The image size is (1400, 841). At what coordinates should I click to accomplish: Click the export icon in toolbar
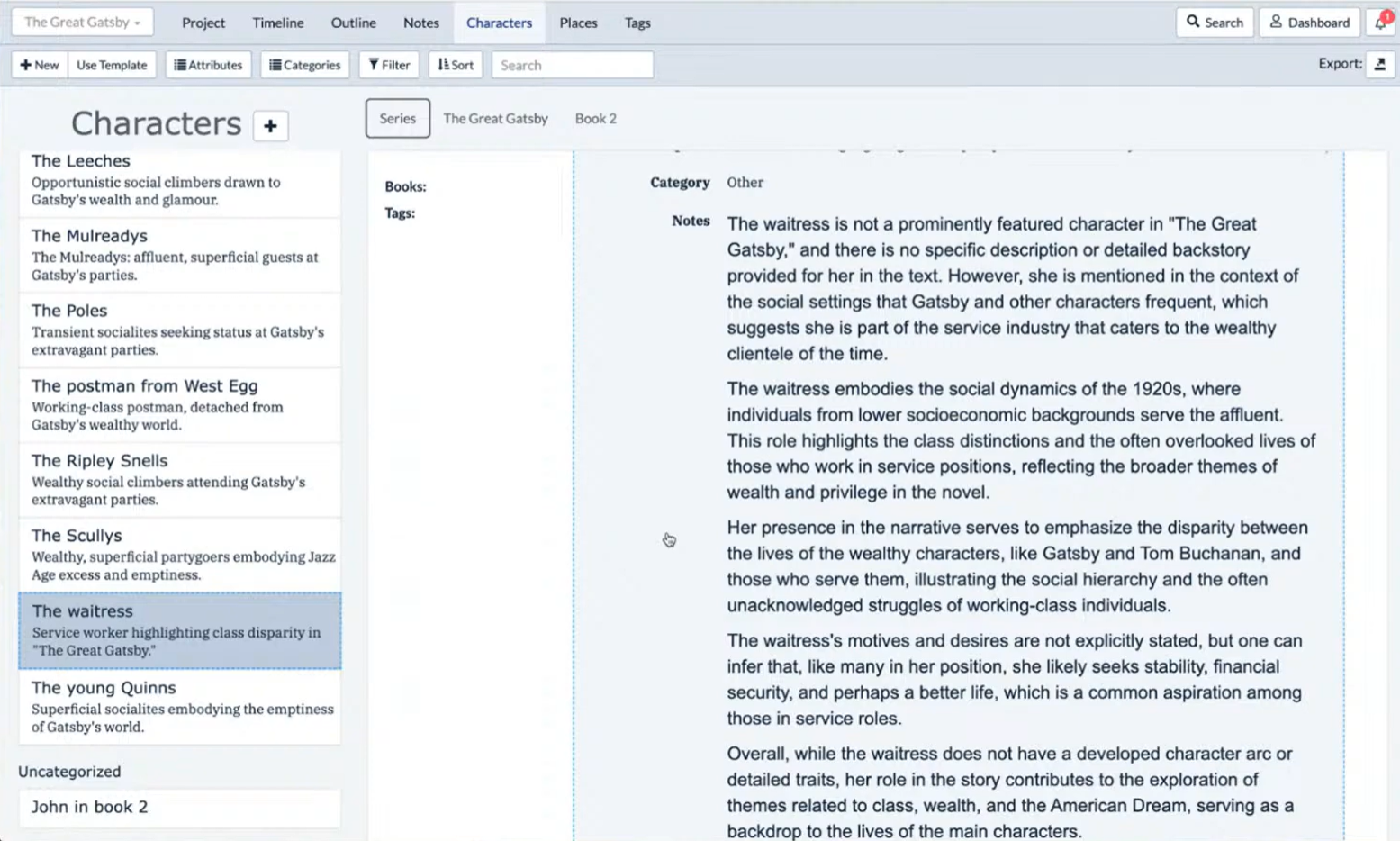(1379, 64)
